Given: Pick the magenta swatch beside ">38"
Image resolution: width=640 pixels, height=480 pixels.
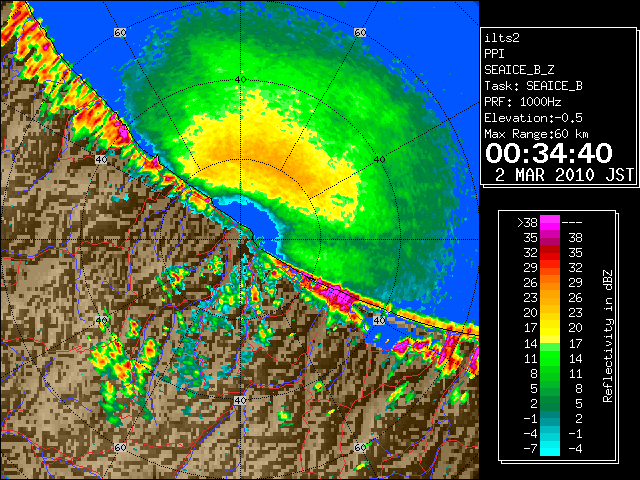Looking at the screenshot, I should click(550, 223).
